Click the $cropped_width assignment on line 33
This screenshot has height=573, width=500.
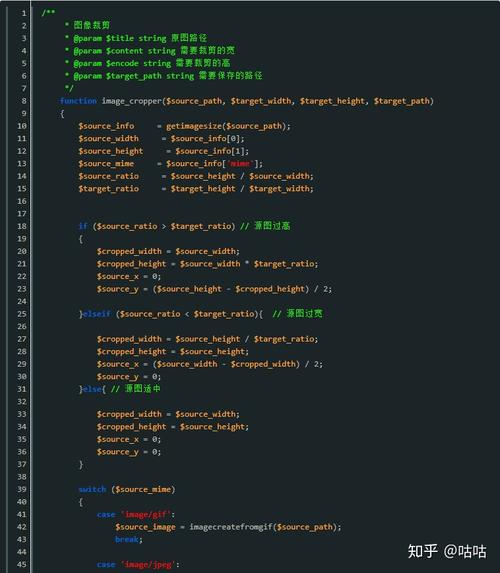pos(168,414)
